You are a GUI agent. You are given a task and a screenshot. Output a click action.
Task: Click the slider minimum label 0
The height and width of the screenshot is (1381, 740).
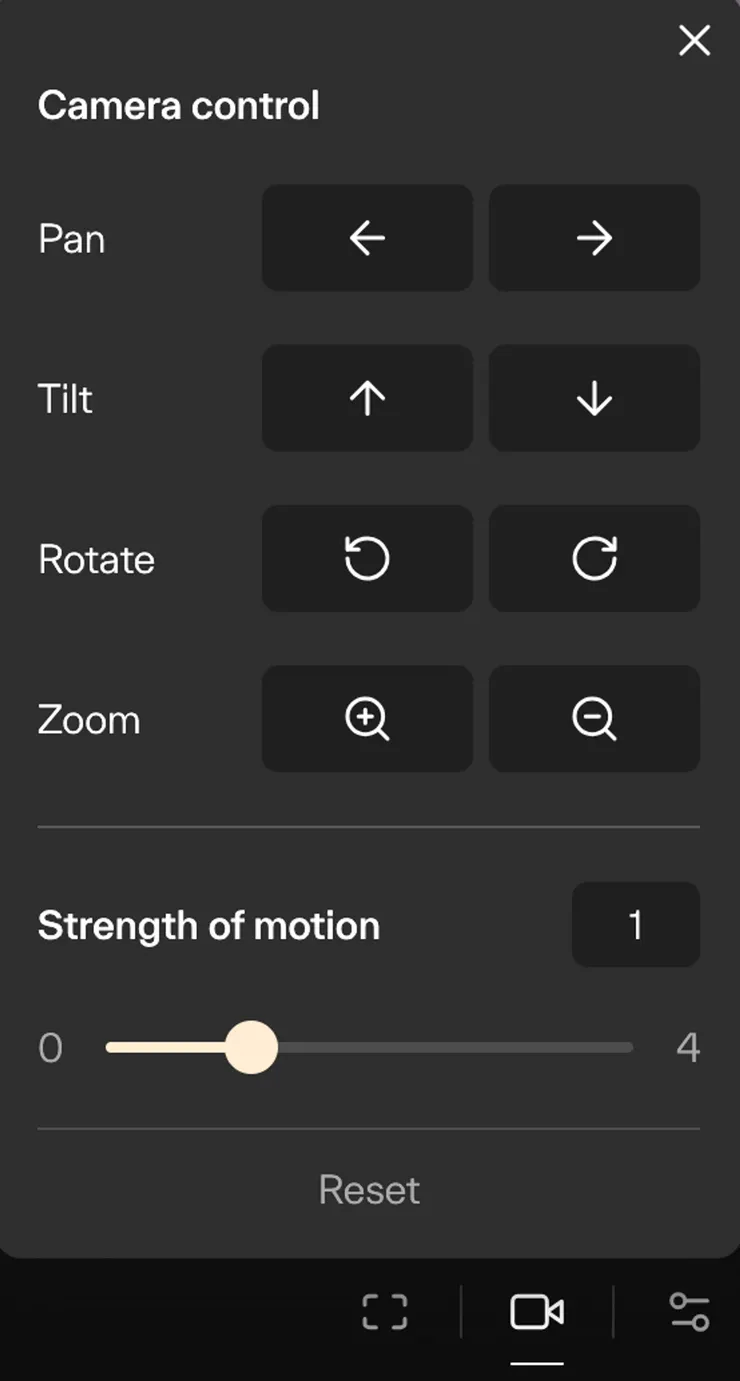pos(50,1048)
